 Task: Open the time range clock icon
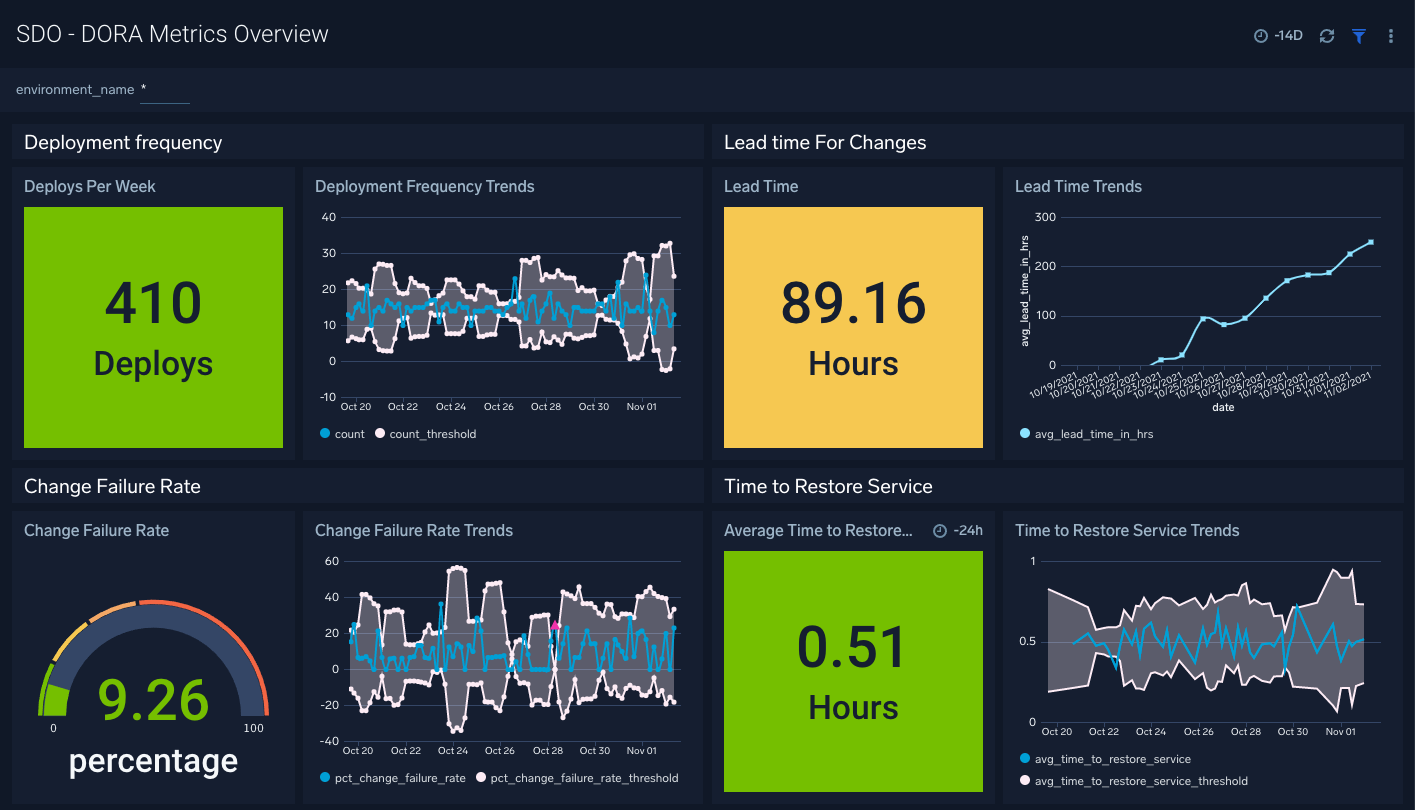1260,35
